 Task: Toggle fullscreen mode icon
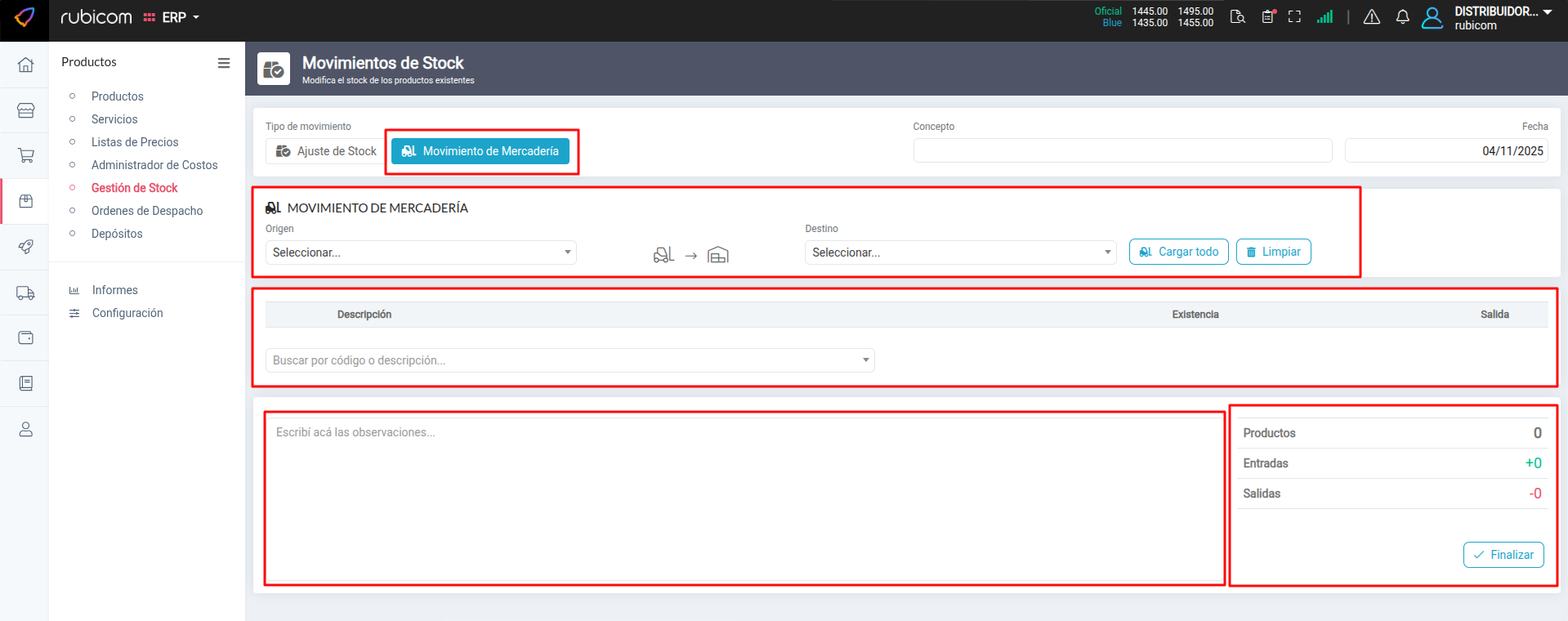[1294, 17]
